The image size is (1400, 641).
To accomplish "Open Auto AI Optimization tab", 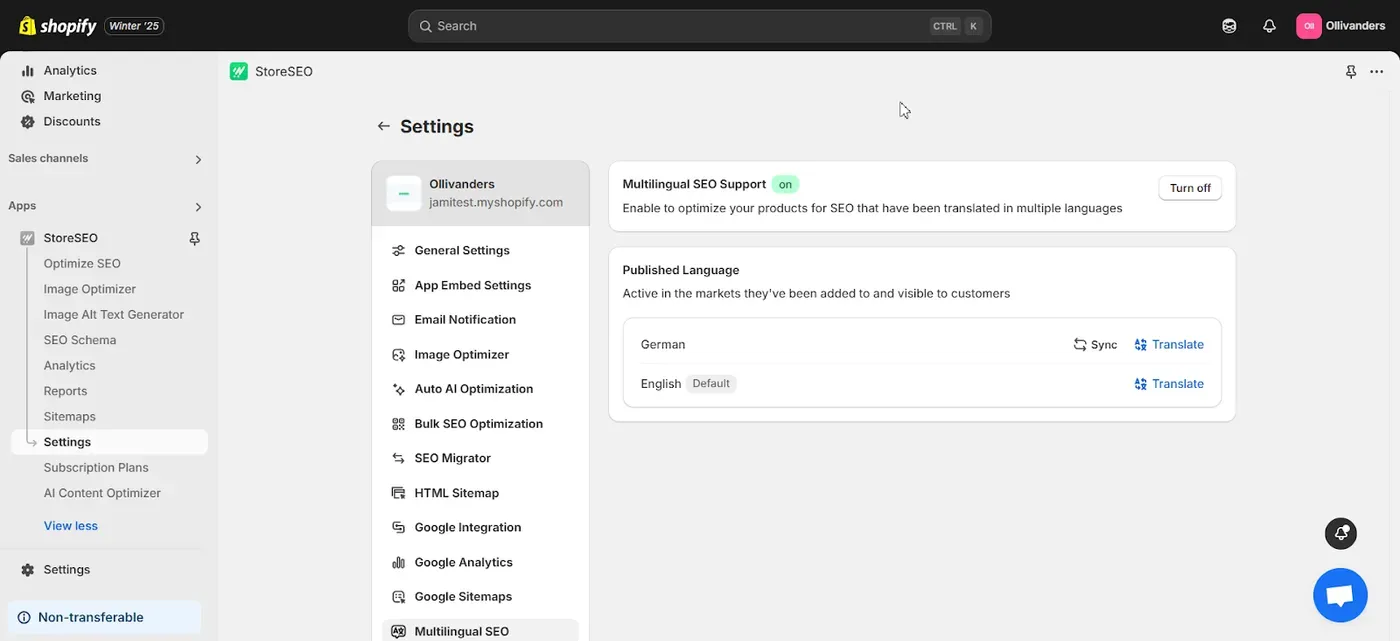I will click(x=480, y=389).
